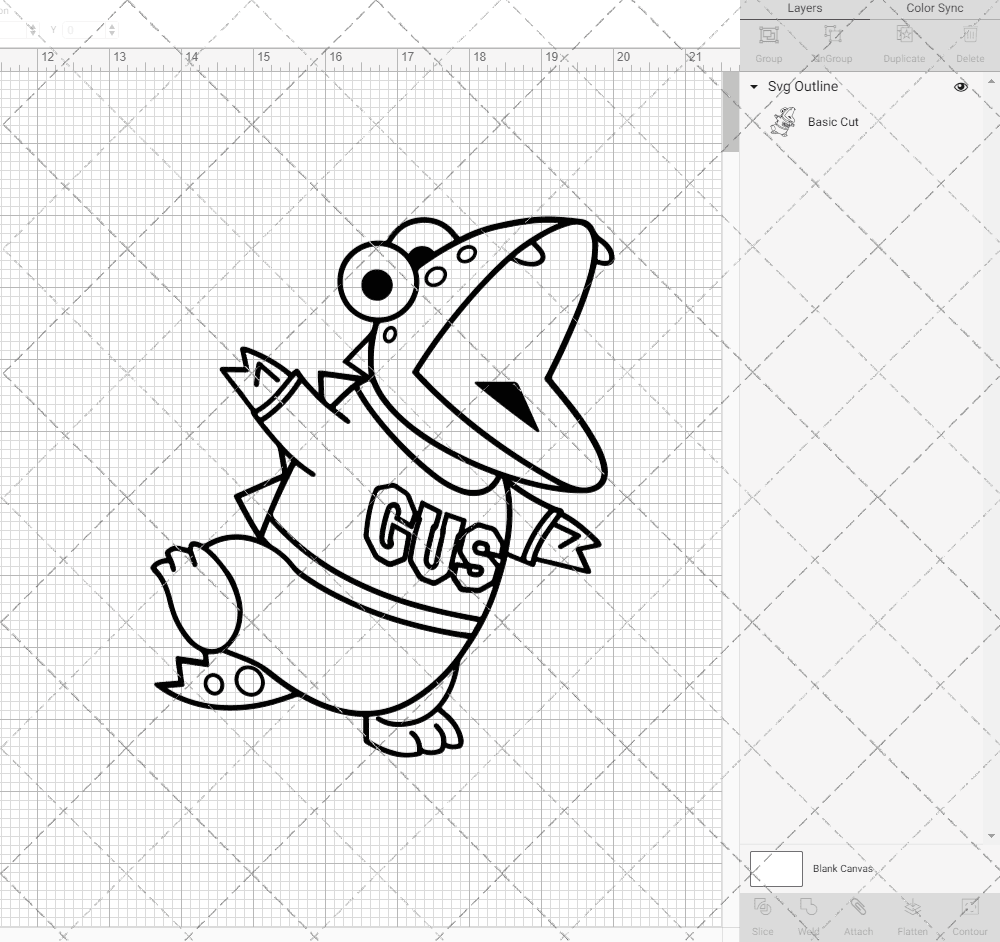Open the Blank Canvas color swatch
1000x942 pixels.
click(x=776, y=868)
